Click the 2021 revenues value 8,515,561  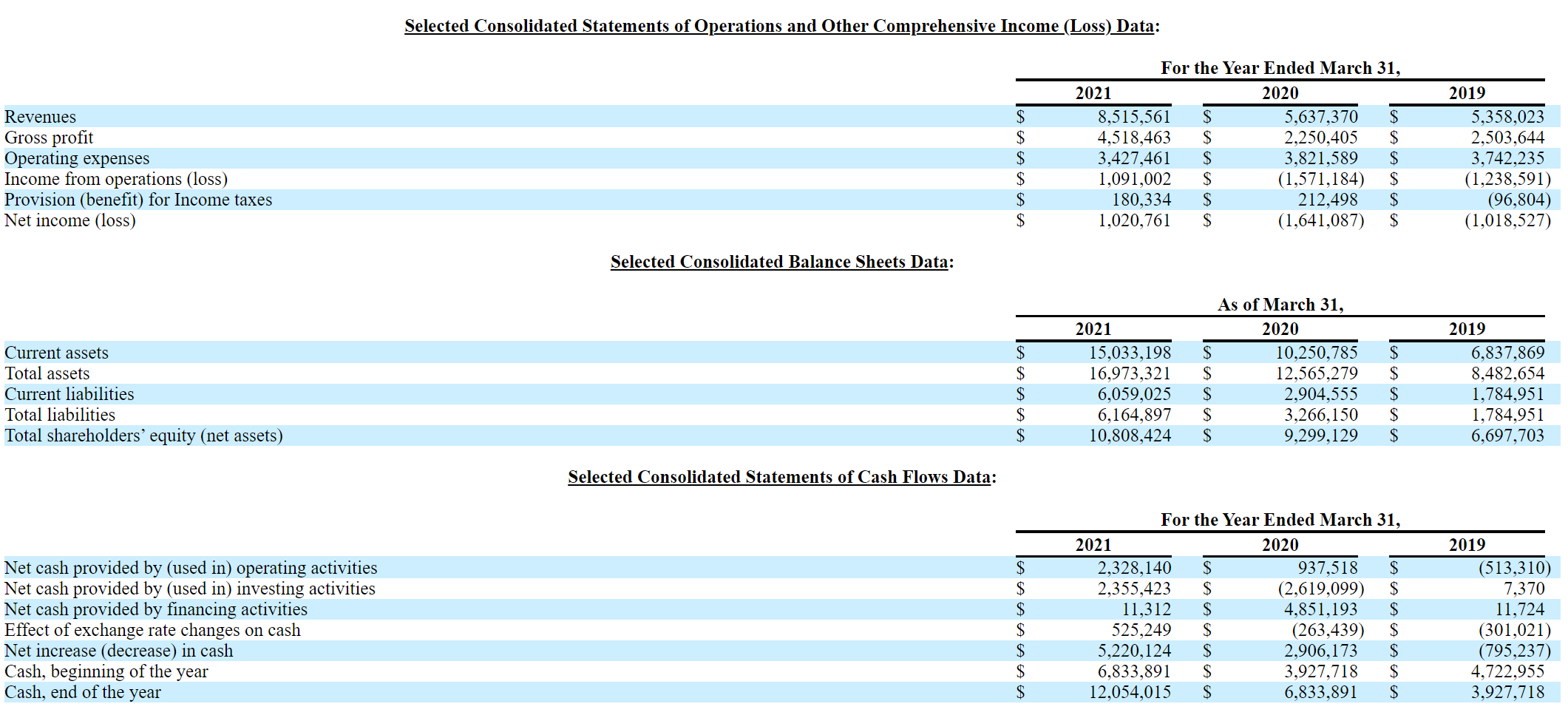point(1133,117)
